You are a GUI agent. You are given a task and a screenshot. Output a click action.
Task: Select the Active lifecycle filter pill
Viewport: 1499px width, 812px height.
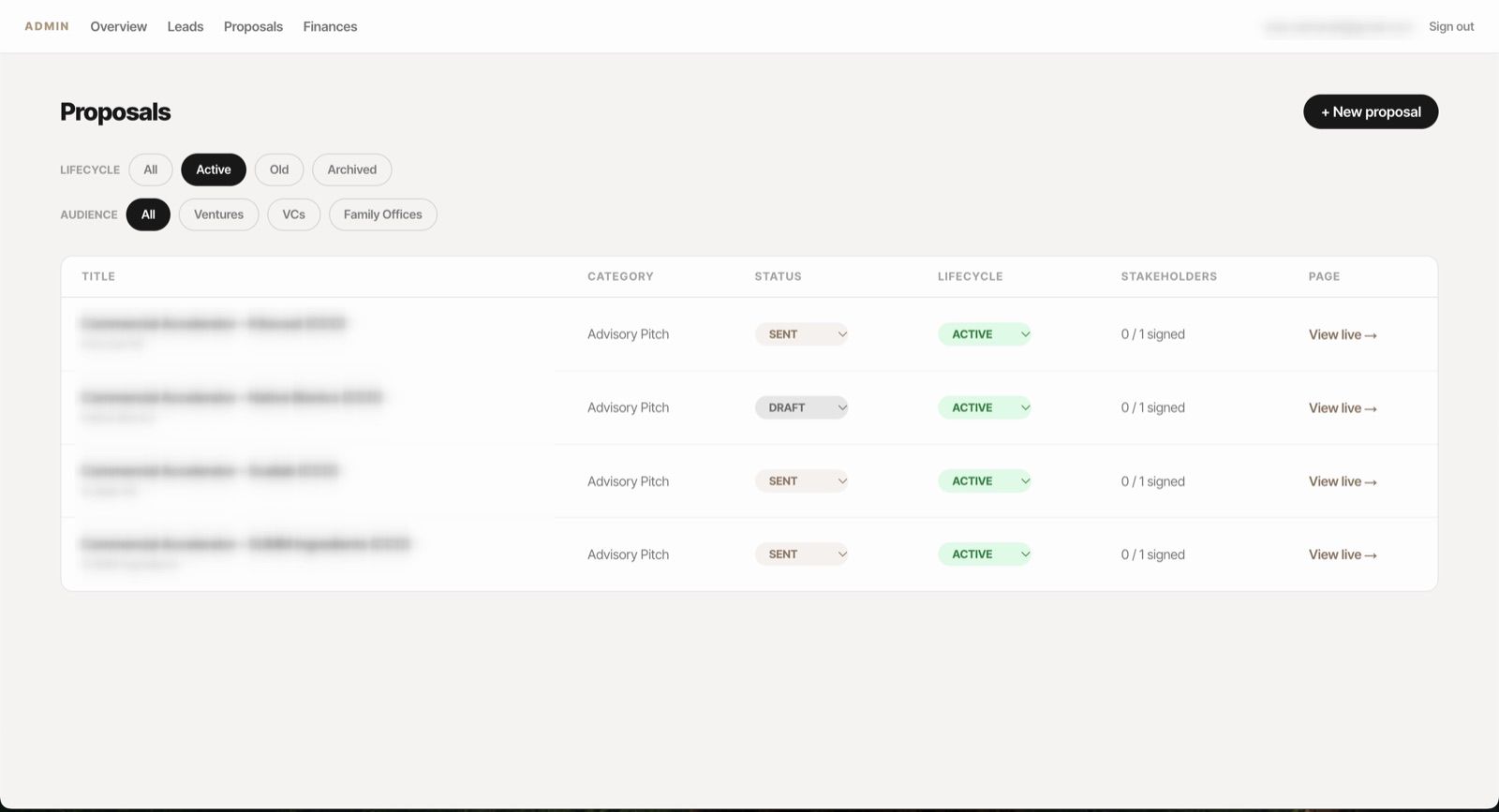pos(214,170)
